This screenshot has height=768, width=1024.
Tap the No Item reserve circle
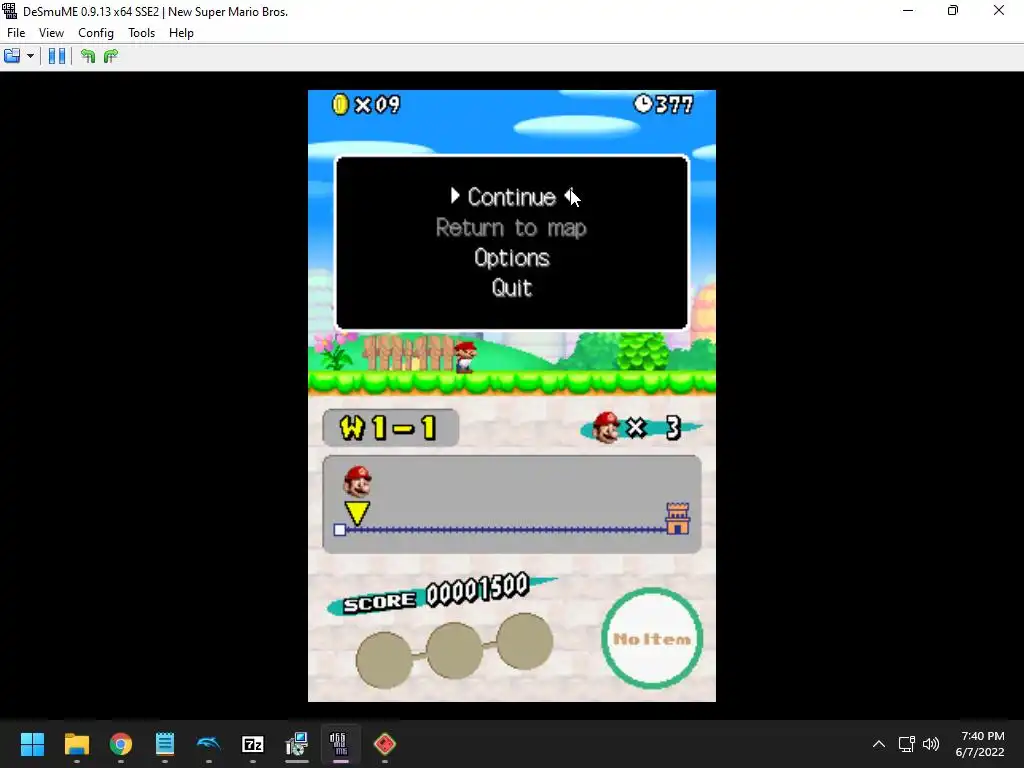coord(652,638)
